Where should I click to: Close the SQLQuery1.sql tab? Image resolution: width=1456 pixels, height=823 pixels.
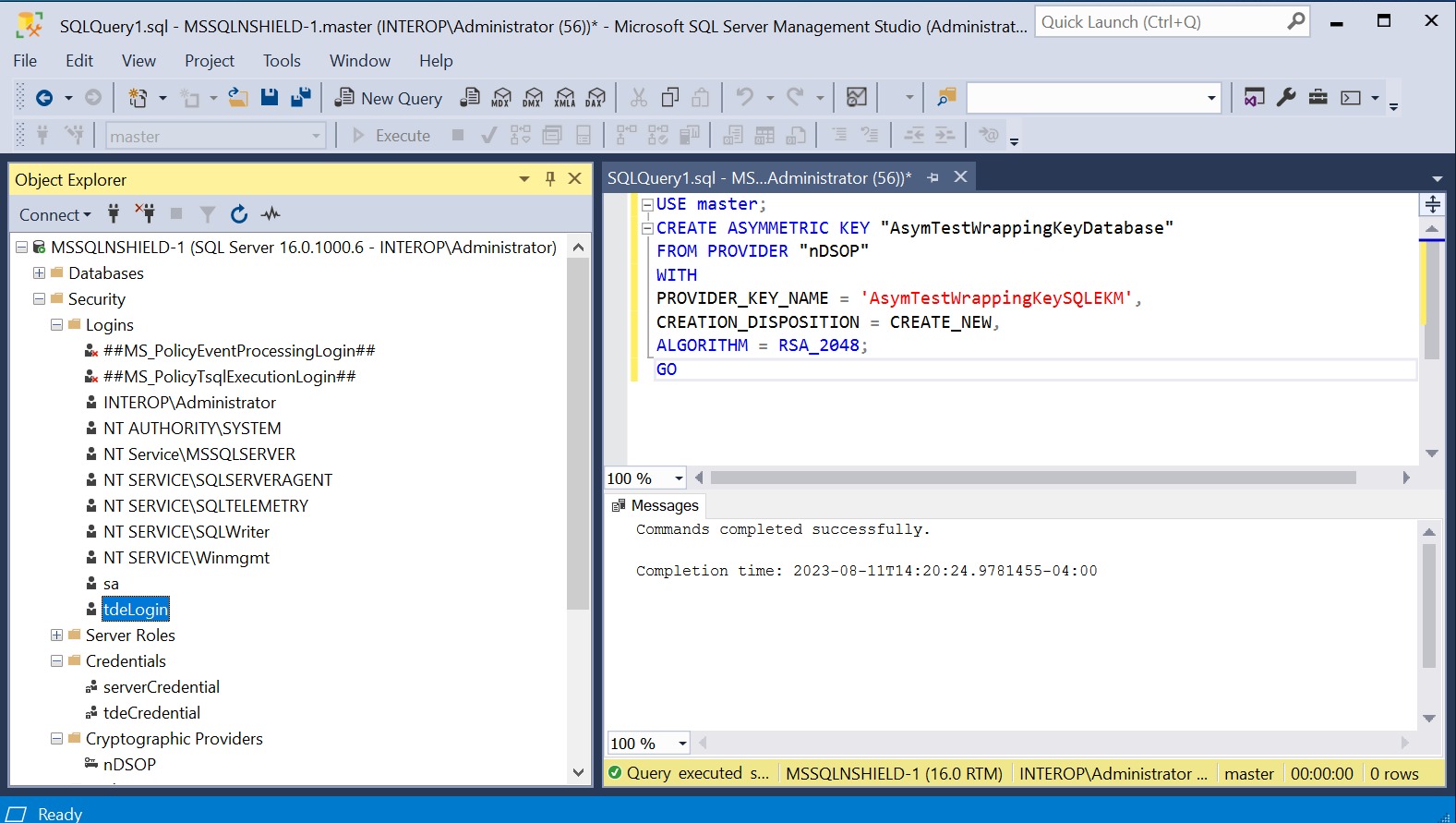[960, 176]
